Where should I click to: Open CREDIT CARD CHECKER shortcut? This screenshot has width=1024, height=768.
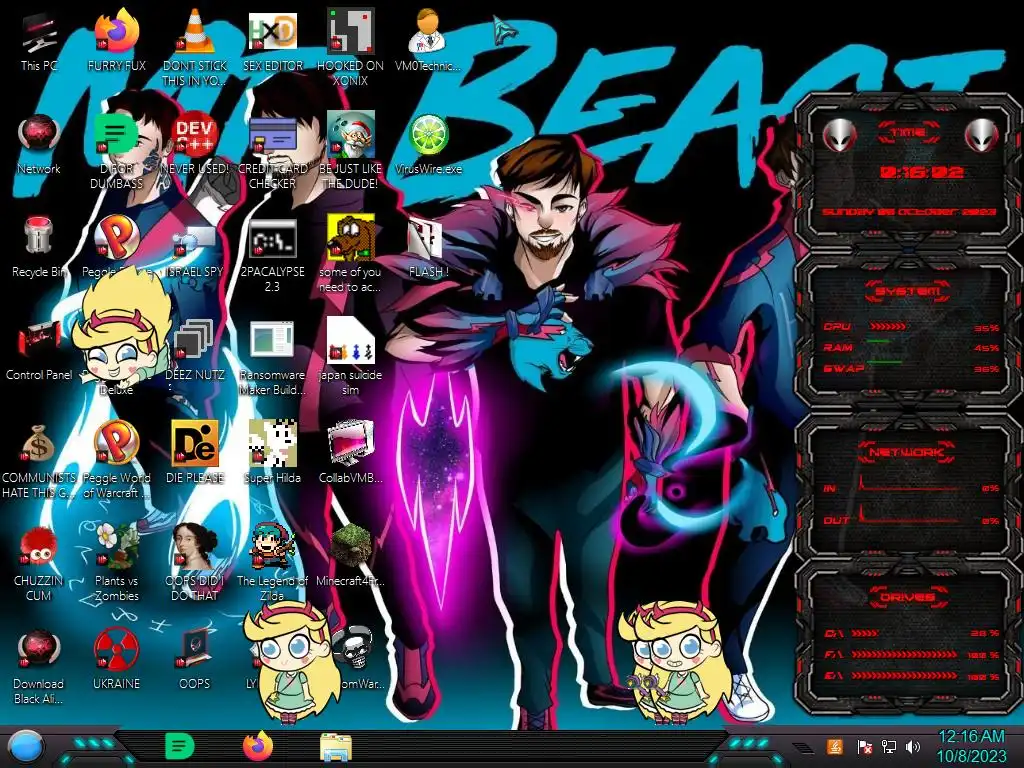pyautogui.click(x=272, y=152)
